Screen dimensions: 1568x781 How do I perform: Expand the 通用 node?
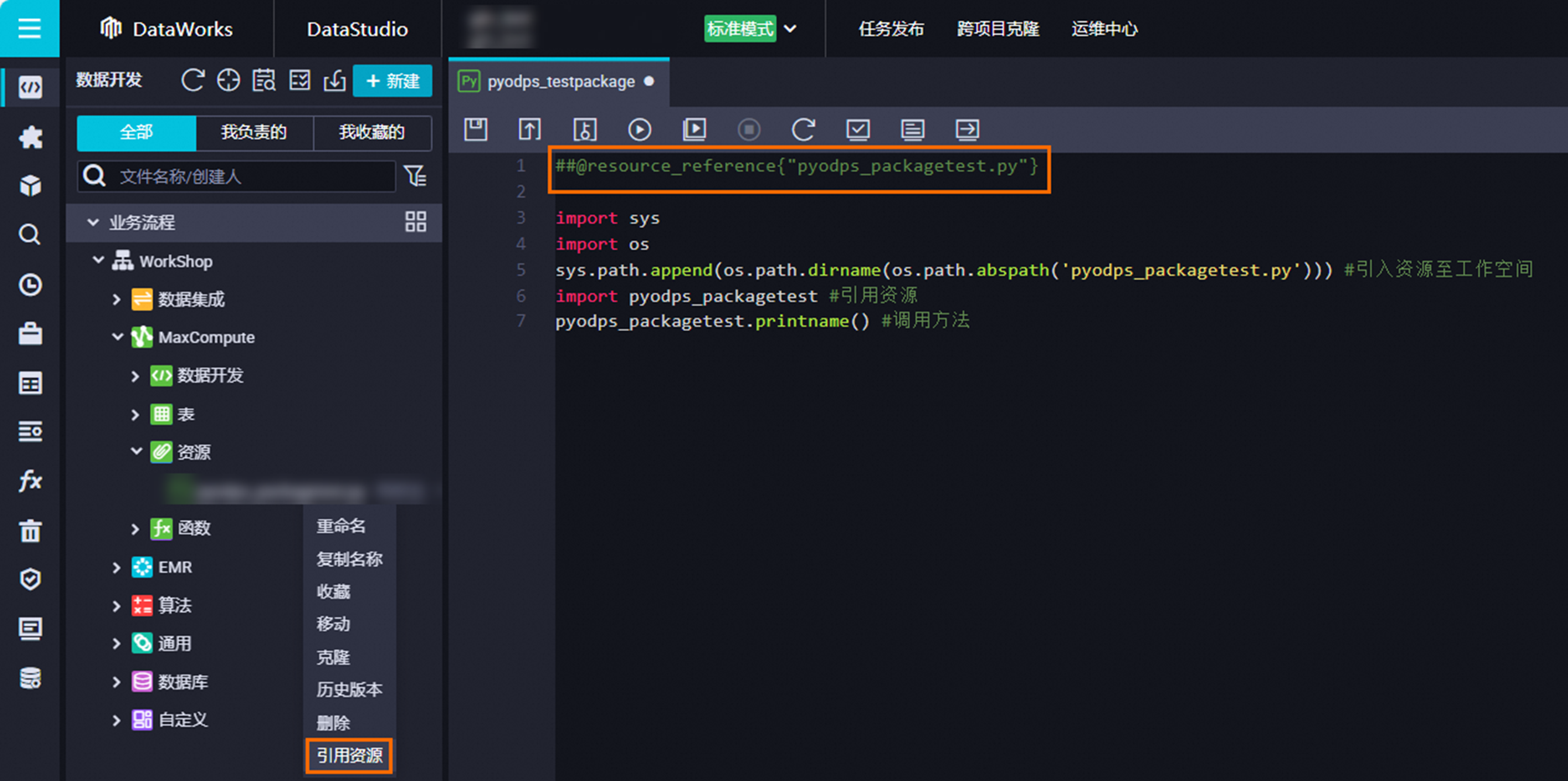click(x=116, y=643)
